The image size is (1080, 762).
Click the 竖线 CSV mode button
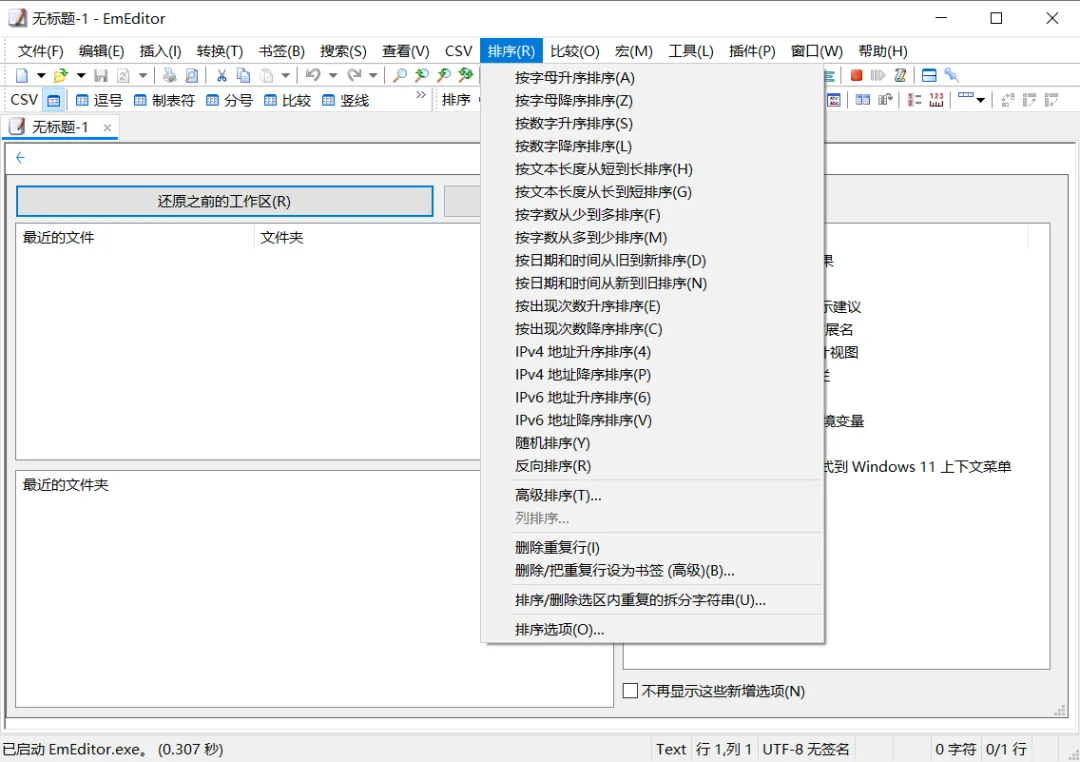(x=346, y=101)
